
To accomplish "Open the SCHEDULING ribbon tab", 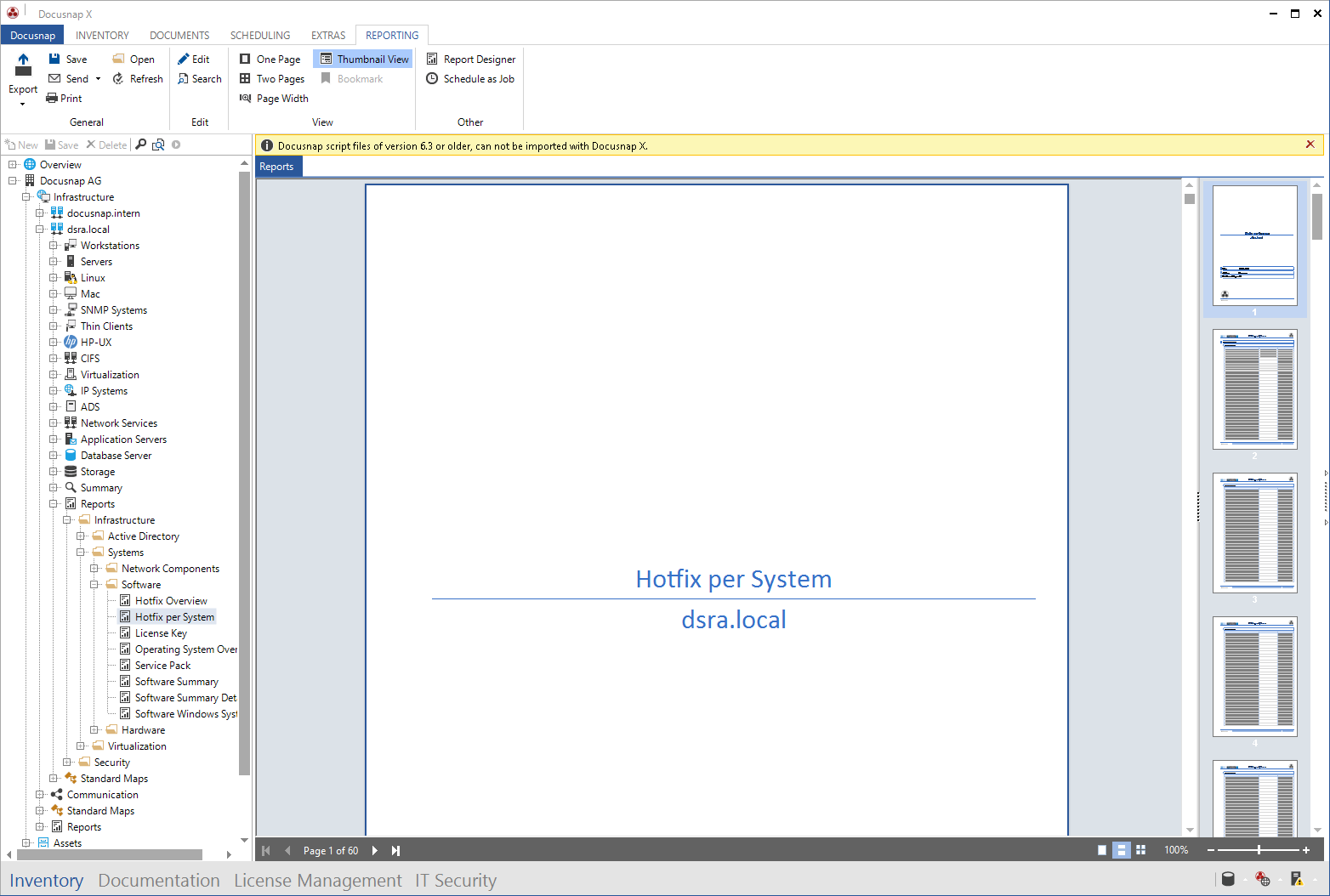I will pyautogui.click(x=260, y=35).
